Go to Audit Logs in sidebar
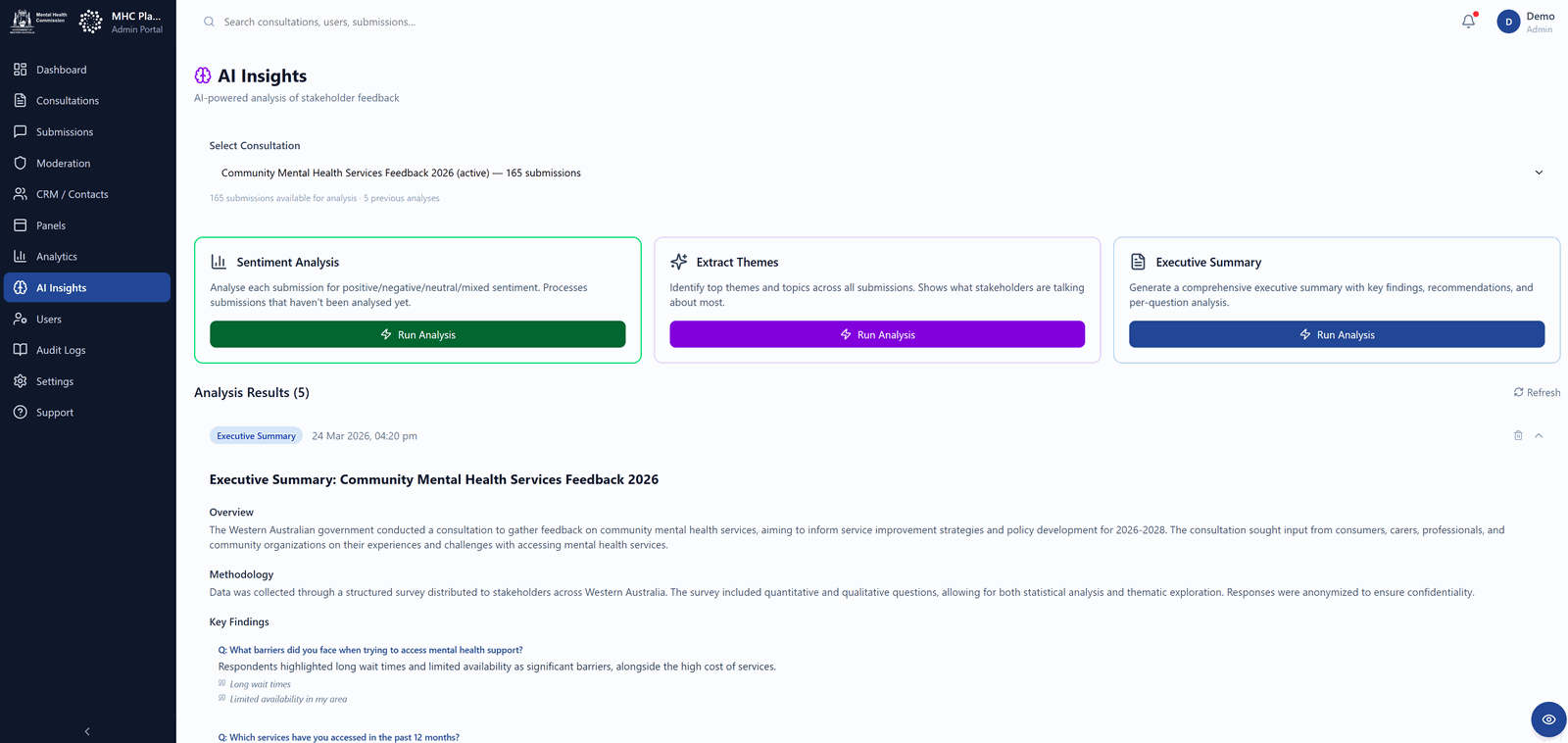The image size is (1568, 743). point(87,350)
